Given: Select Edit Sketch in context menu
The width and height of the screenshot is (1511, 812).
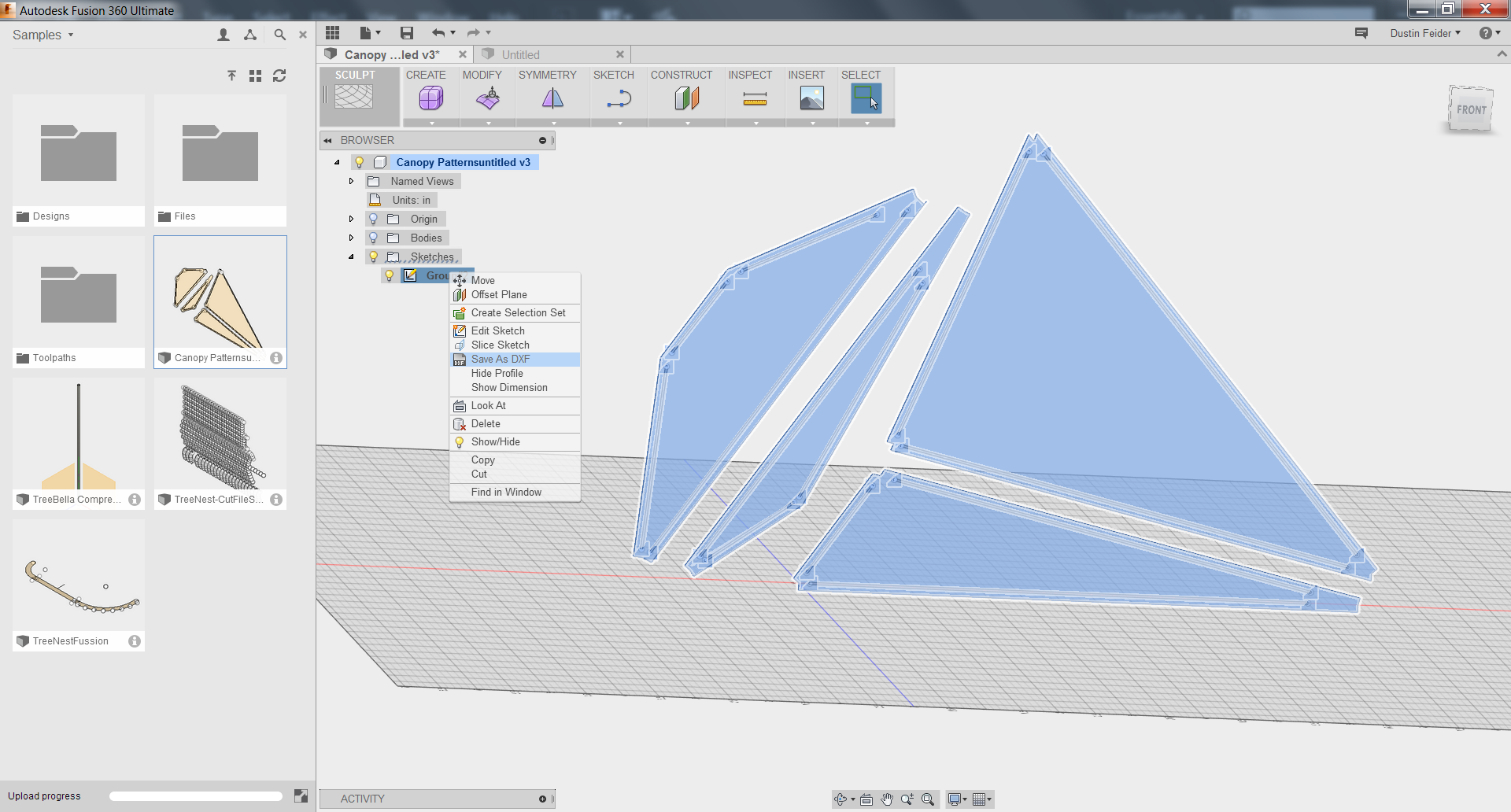Looking at the screenshot, I should 515,331.
